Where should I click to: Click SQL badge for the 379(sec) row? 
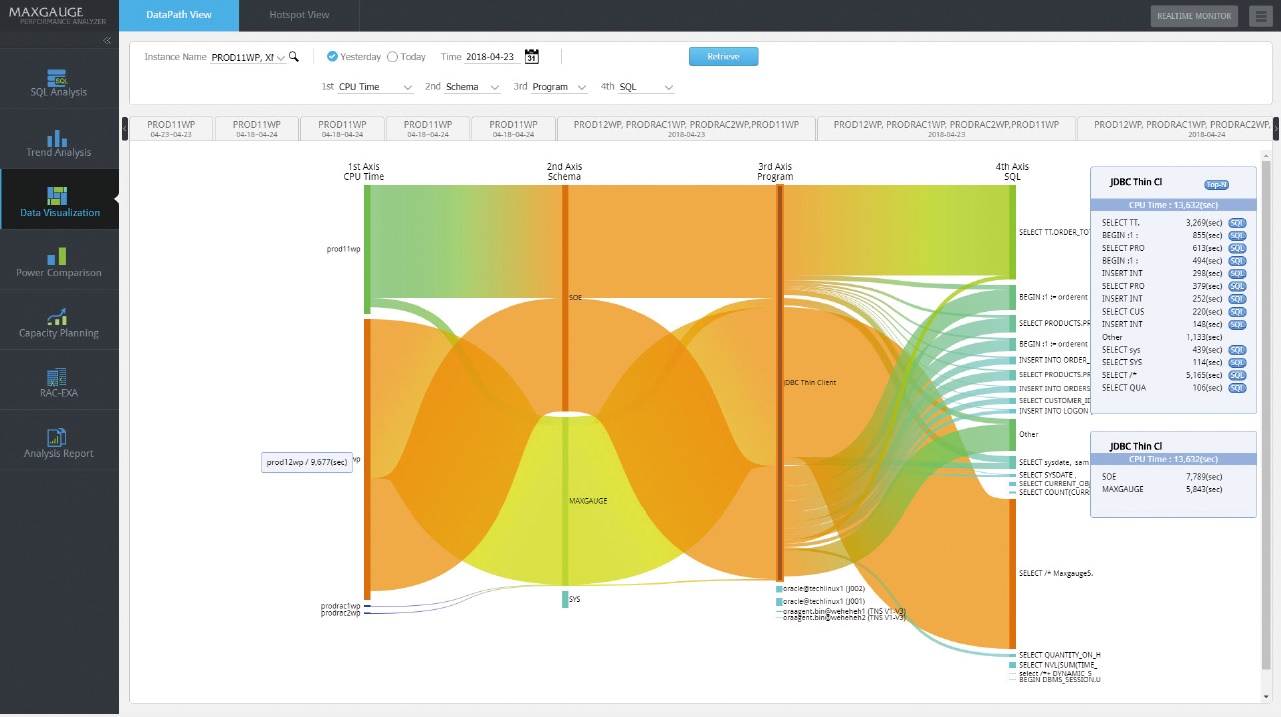(x=1237, y=286)
